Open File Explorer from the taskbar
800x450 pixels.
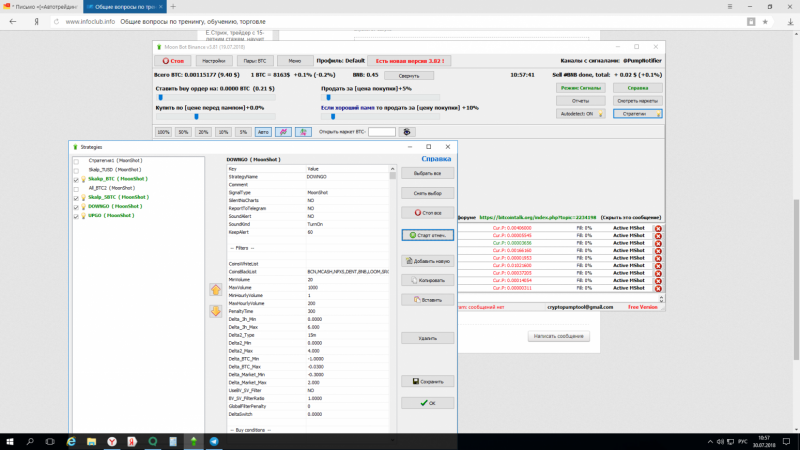pos(91,441)
